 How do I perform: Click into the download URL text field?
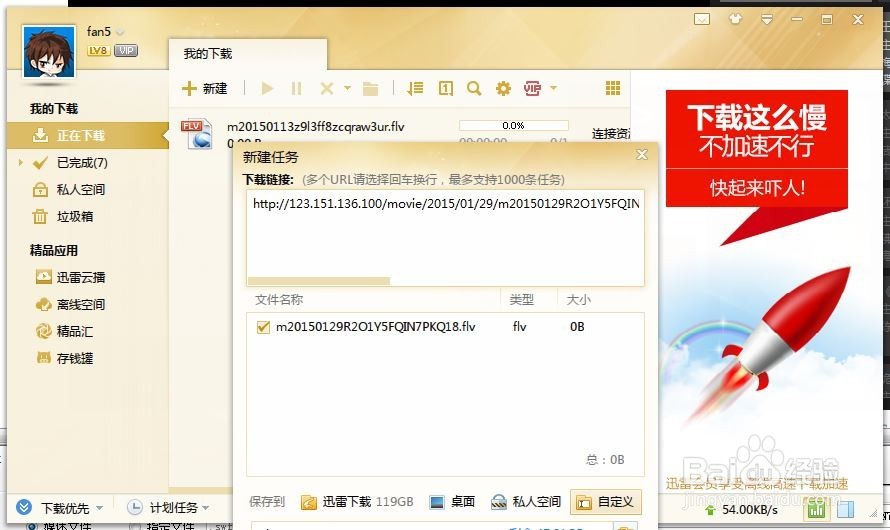(x=446, y=238)
